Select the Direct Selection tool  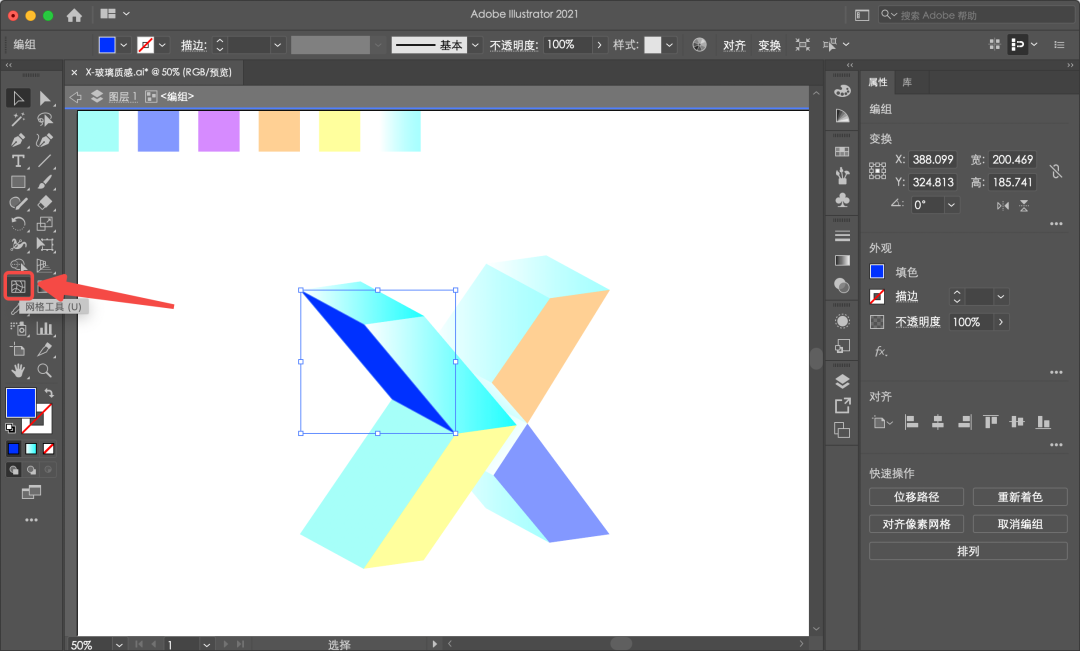click(45, 99)
